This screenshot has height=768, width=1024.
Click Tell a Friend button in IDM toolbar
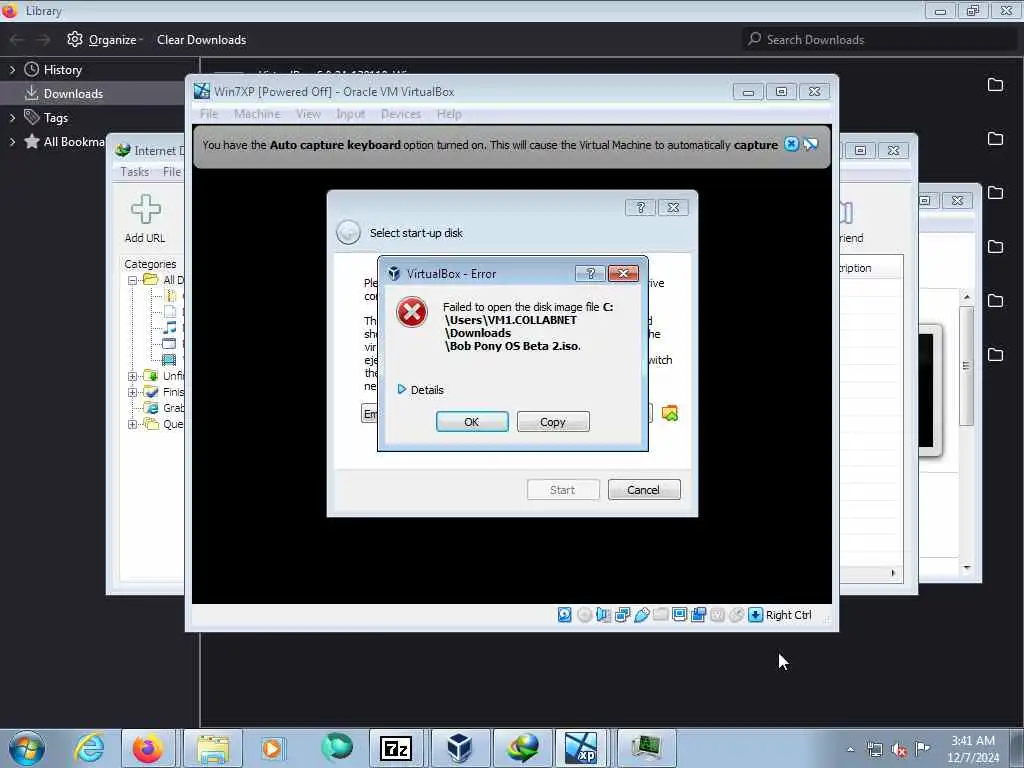(x=852, y=222)
